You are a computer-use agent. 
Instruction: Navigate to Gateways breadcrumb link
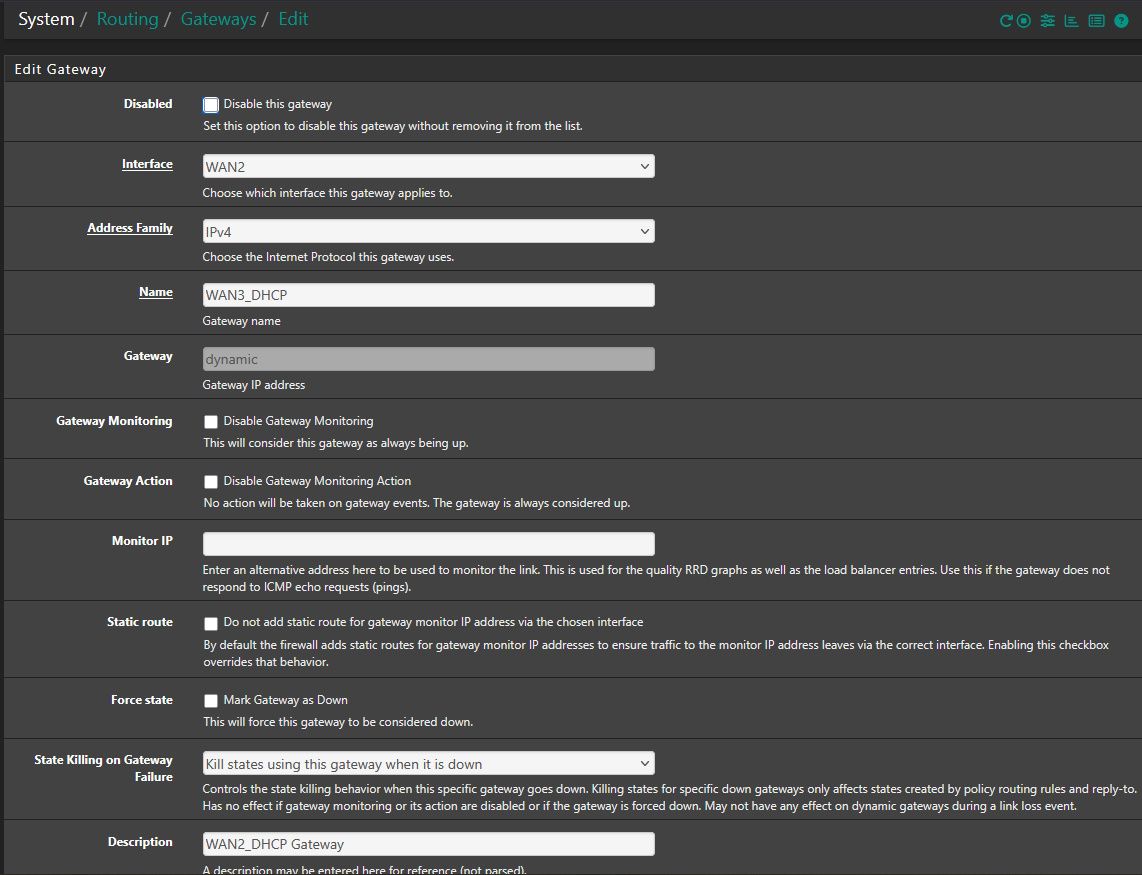tap(218, 19)
